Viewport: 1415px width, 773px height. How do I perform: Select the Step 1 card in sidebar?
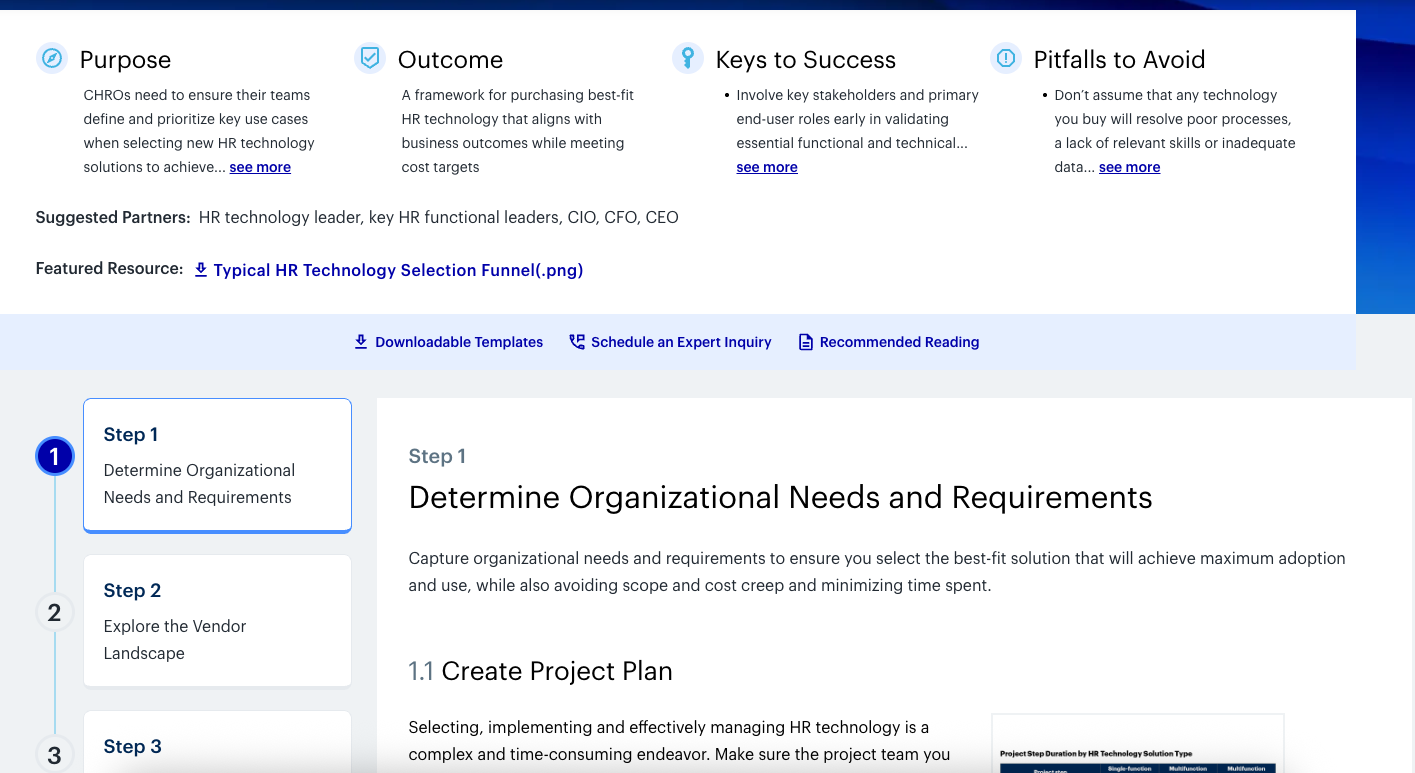(x=217, y=466)
